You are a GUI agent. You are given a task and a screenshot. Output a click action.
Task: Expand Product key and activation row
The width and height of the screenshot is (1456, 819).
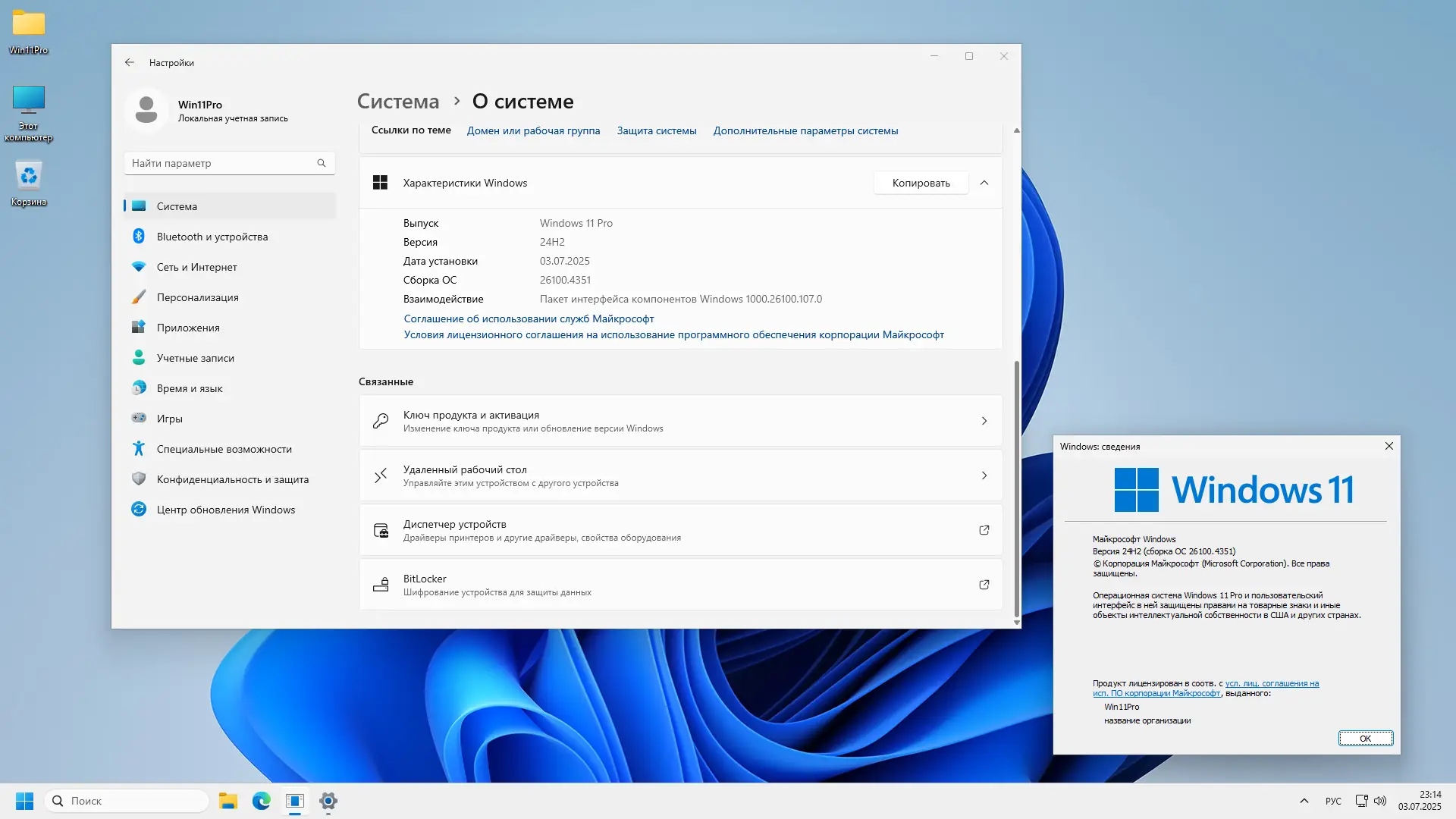point(984,421)
